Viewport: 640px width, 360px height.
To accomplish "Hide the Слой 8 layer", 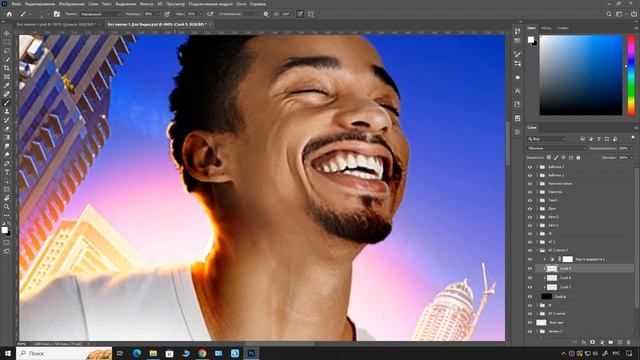I will 530,278.
